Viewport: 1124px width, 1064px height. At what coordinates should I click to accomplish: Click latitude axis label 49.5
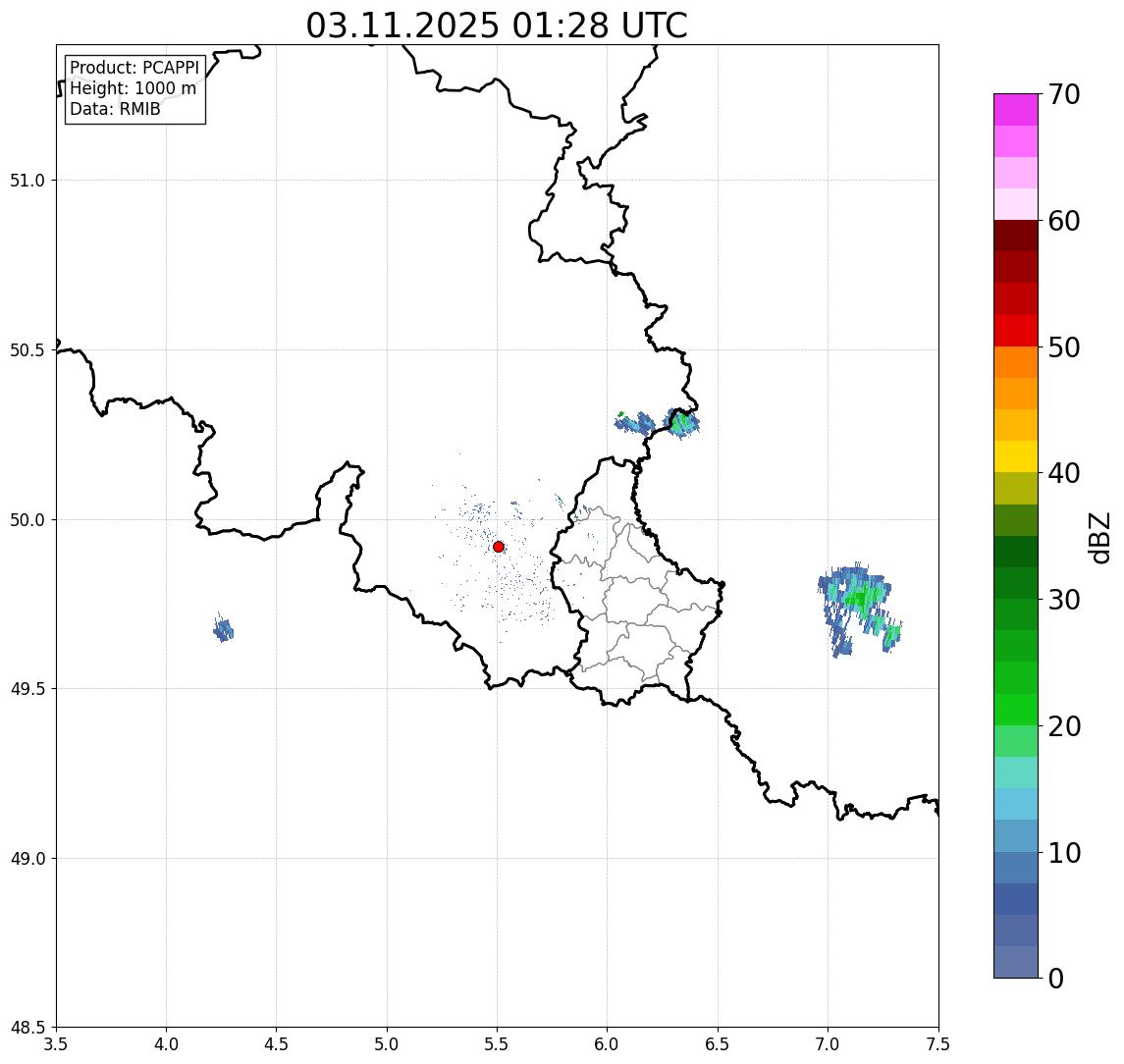coord(27,689)
